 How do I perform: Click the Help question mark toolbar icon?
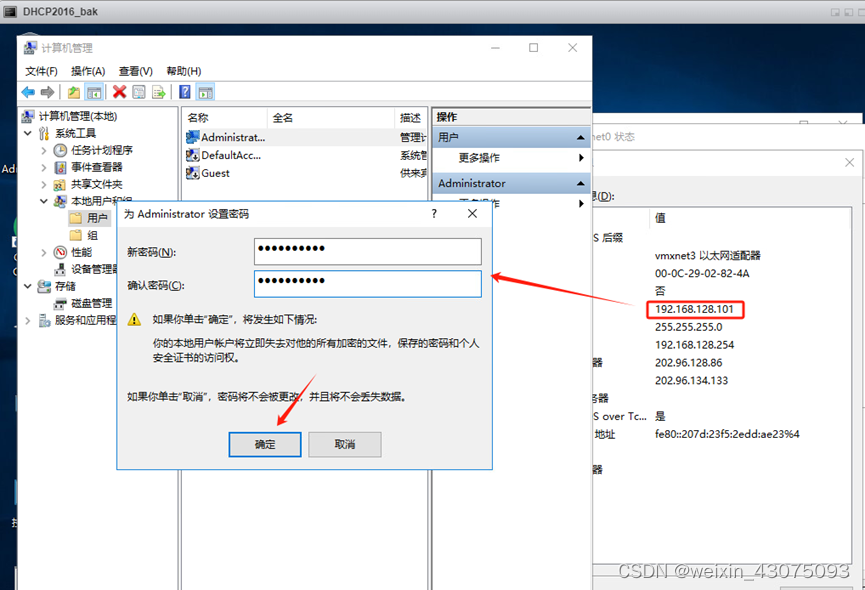click(x=185, y=92)
